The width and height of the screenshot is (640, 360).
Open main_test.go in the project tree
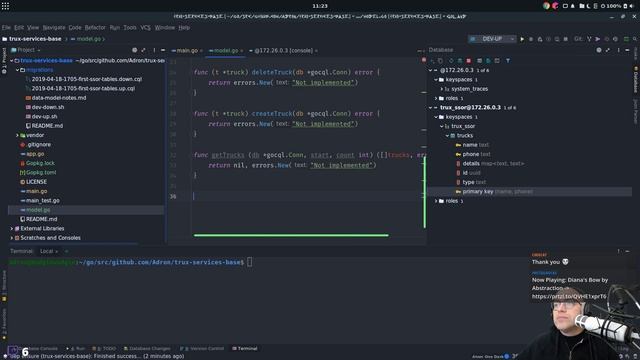(42, 200)
